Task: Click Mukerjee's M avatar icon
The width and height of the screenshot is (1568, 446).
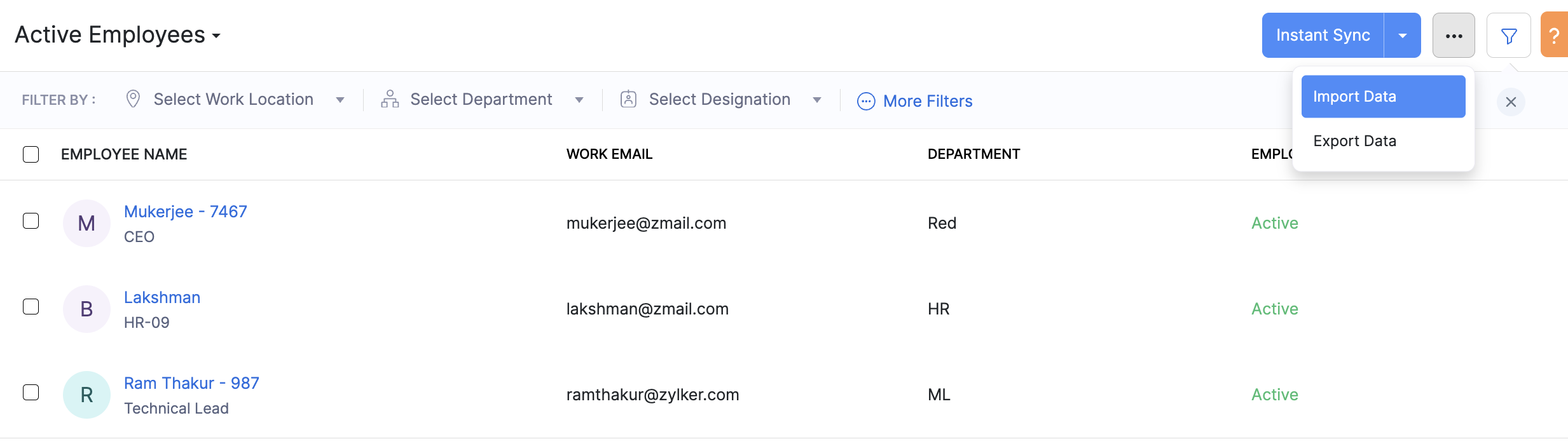Action: [x=86, y=223]
